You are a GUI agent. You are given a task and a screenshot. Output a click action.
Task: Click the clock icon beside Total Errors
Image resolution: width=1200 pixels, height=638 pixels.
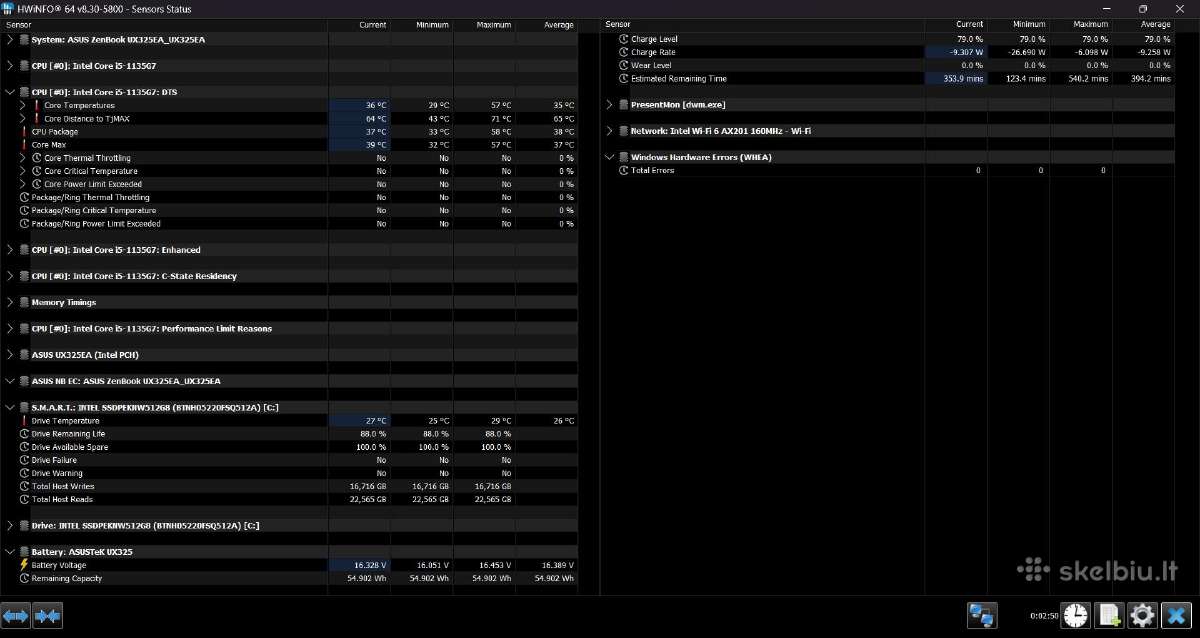[x=624, y=171]
